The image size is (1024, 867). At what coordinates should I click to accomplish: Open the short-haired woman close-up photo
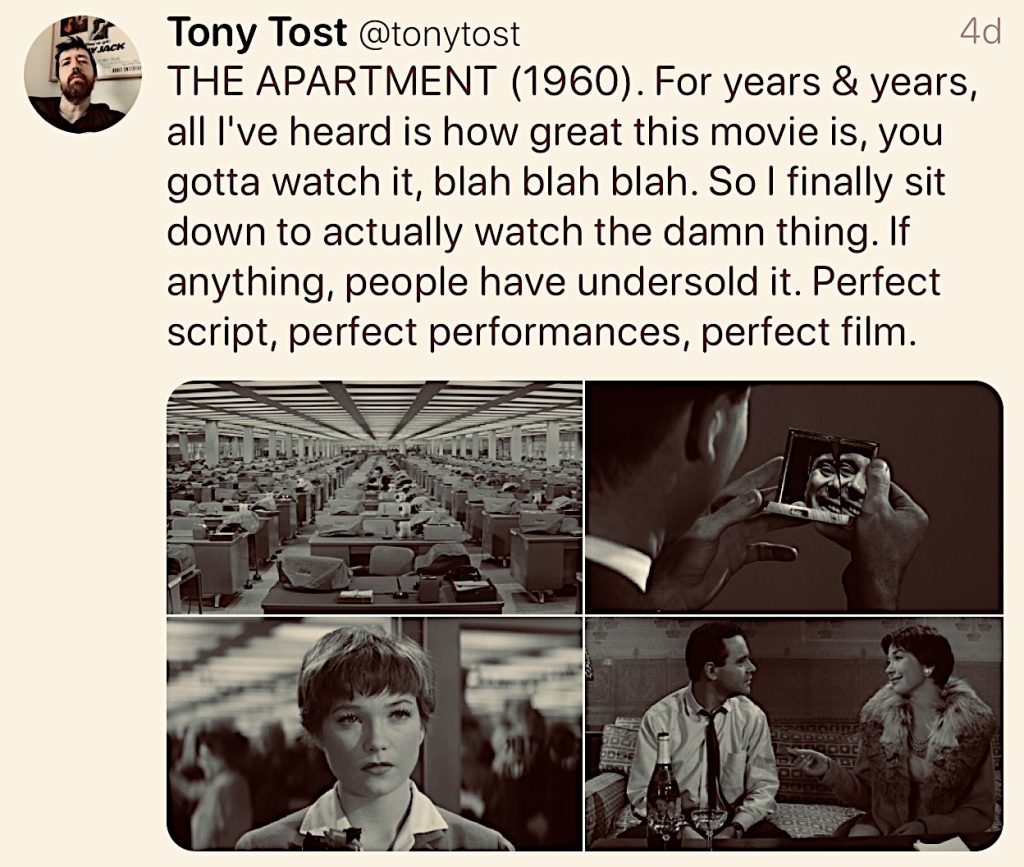point(374,733)
